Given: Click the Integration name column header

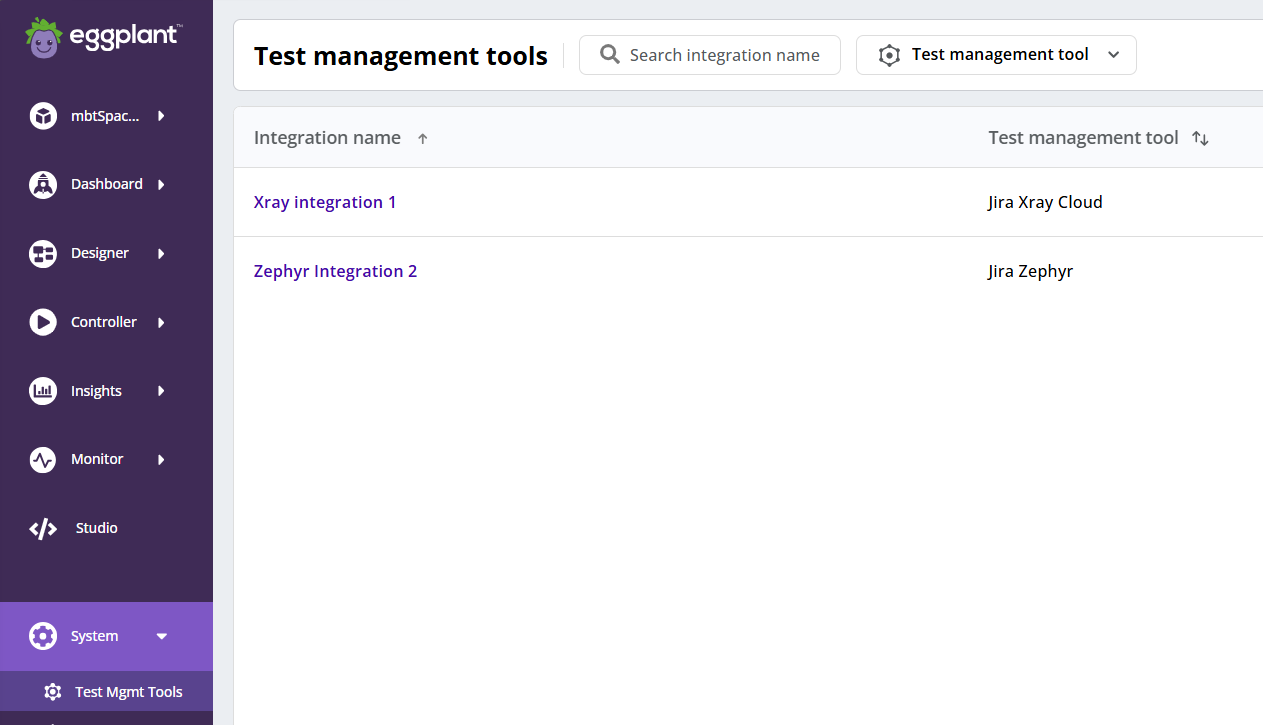Looking at the screenshot, I should pos(327,138).
